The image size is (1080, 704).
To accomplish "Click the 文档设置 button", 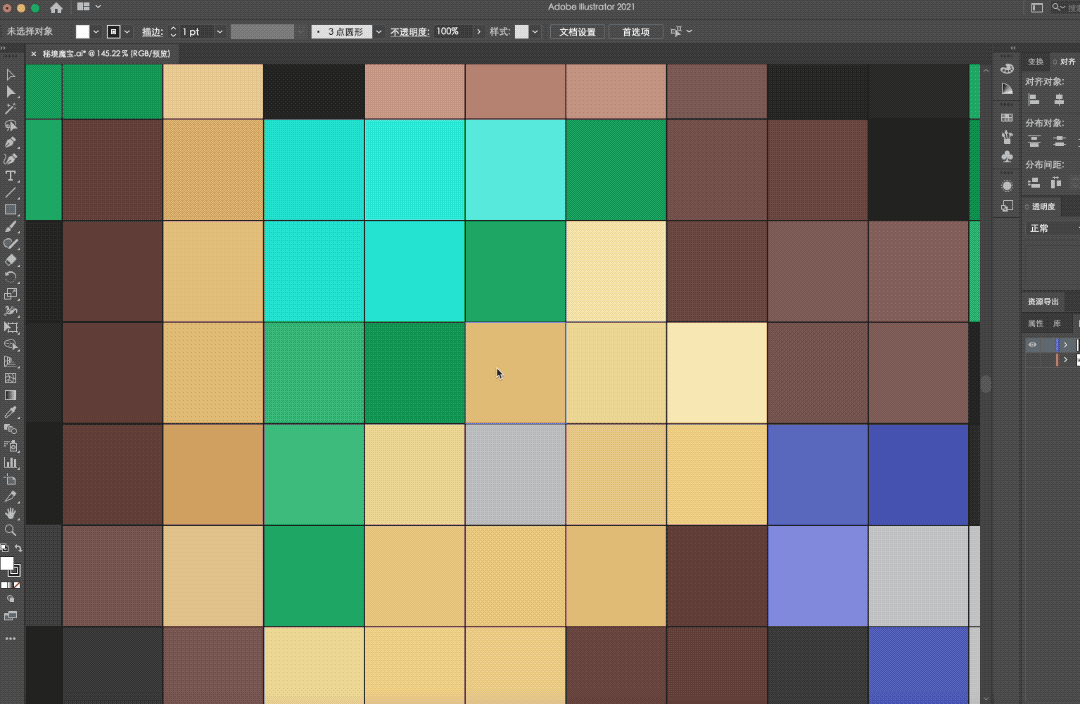I will click(577, 32).
